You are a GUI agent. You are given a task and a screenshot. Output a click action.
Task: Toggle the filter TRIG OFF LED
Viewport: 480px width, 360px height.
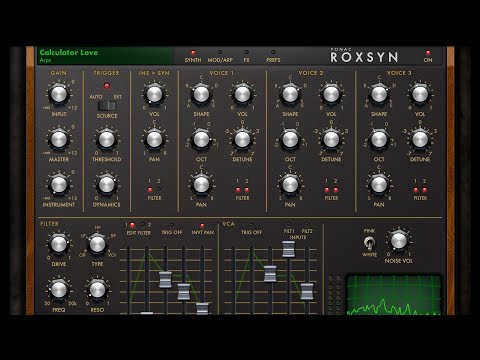[x=172, y=225]
